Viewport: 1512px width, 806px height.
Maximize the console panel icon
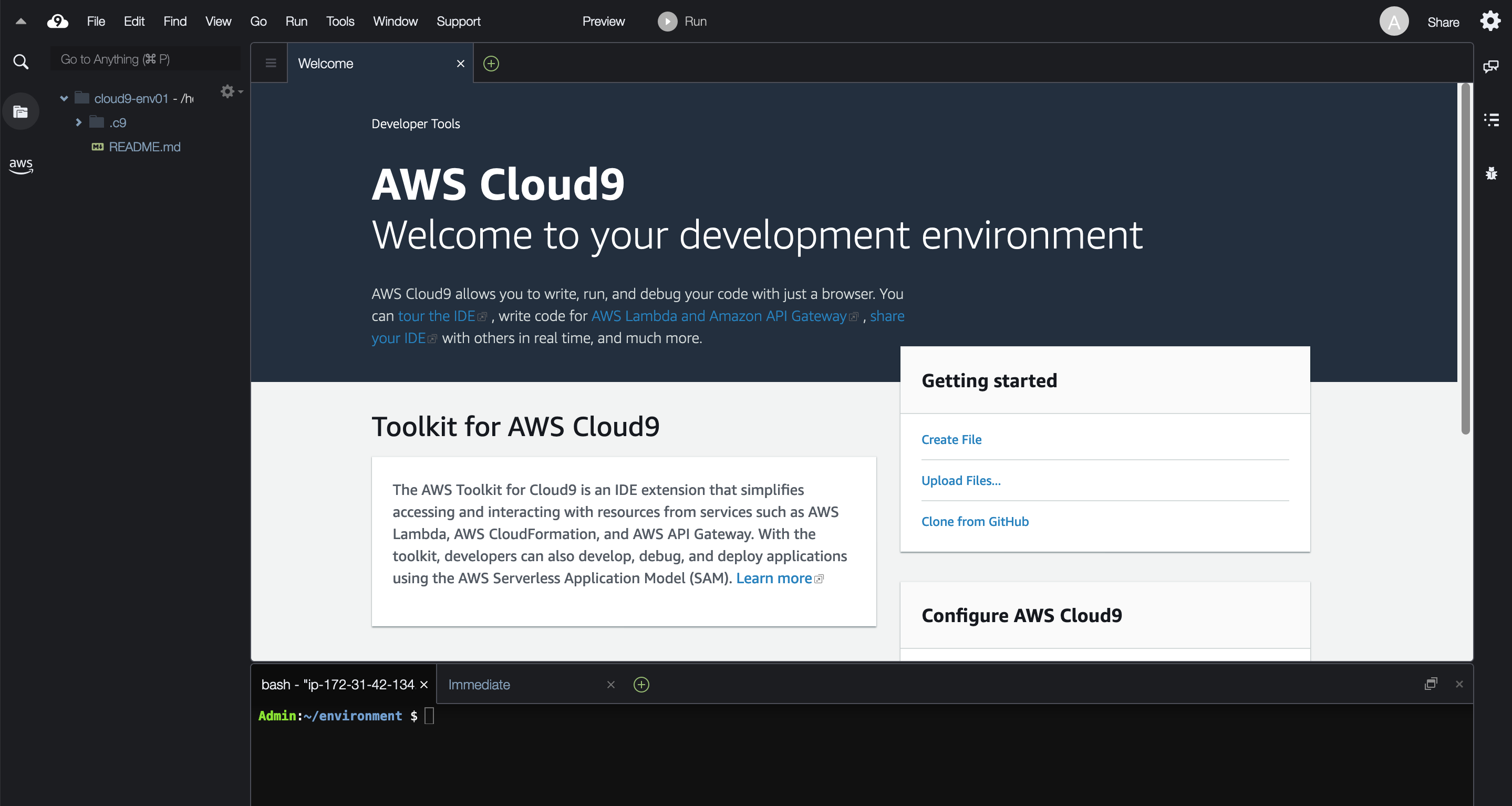[x=1431, y=684]
